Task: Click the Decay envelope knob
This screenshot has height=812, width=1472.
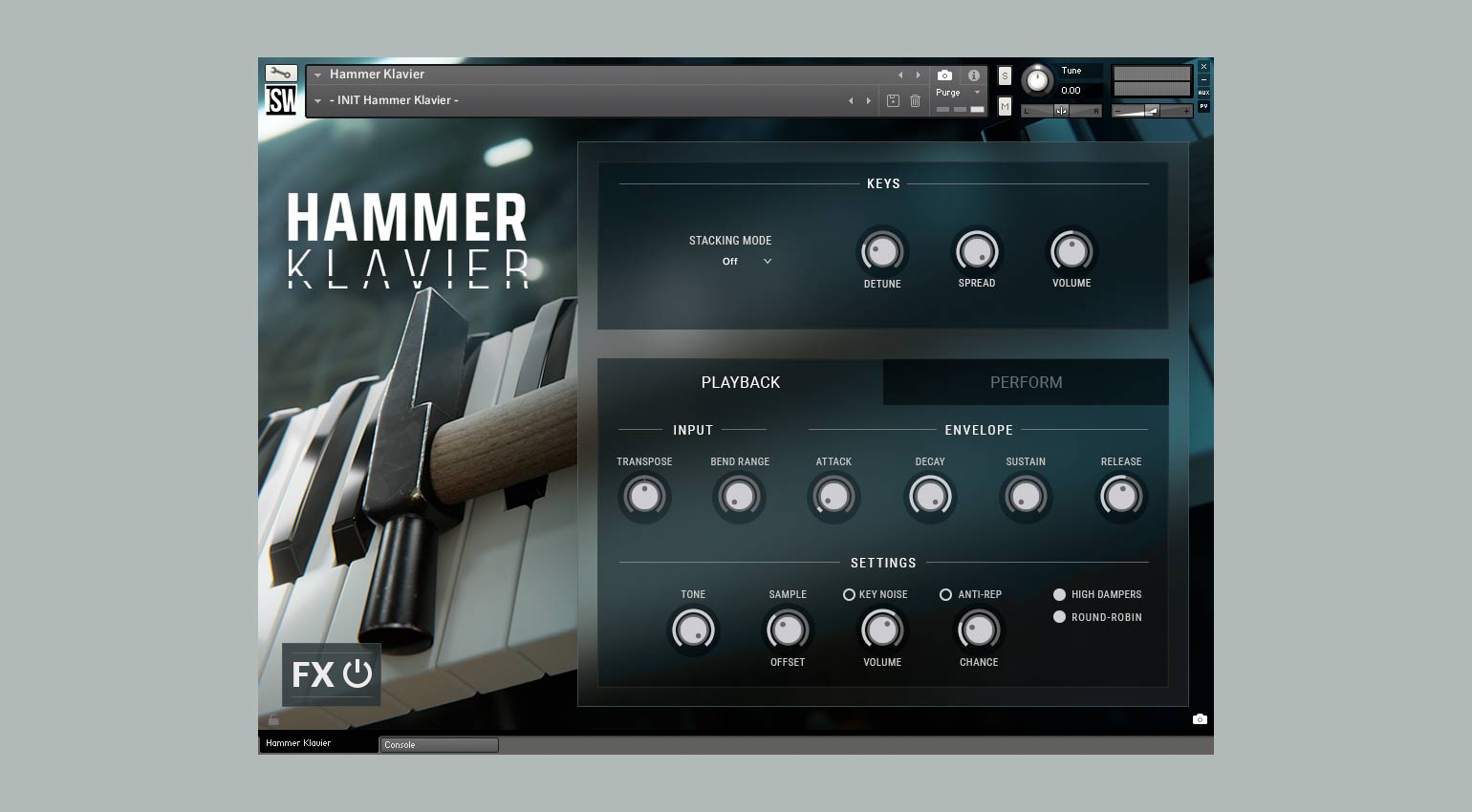Action: [x=930, y=497]
